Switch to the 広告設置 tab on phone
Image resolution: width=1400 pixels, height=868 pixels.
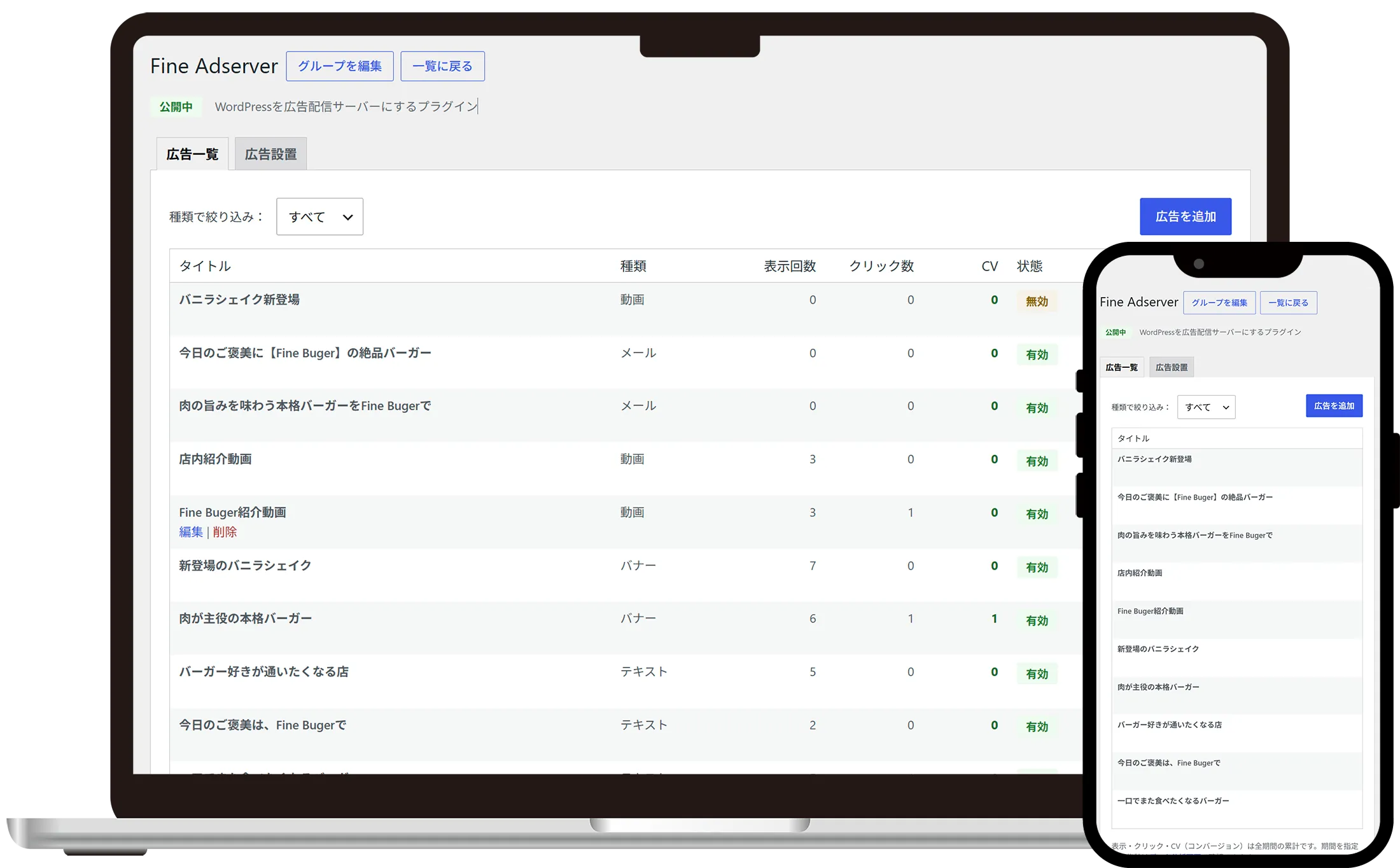[1172, 367]
